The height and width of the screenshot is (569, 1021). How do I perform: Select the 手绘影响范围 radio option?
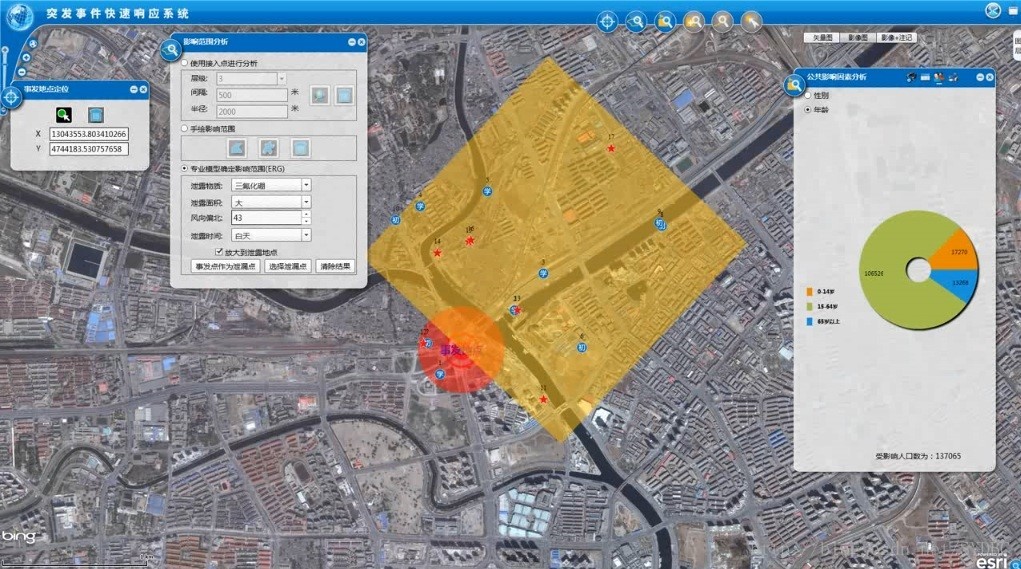click(184, 129)
